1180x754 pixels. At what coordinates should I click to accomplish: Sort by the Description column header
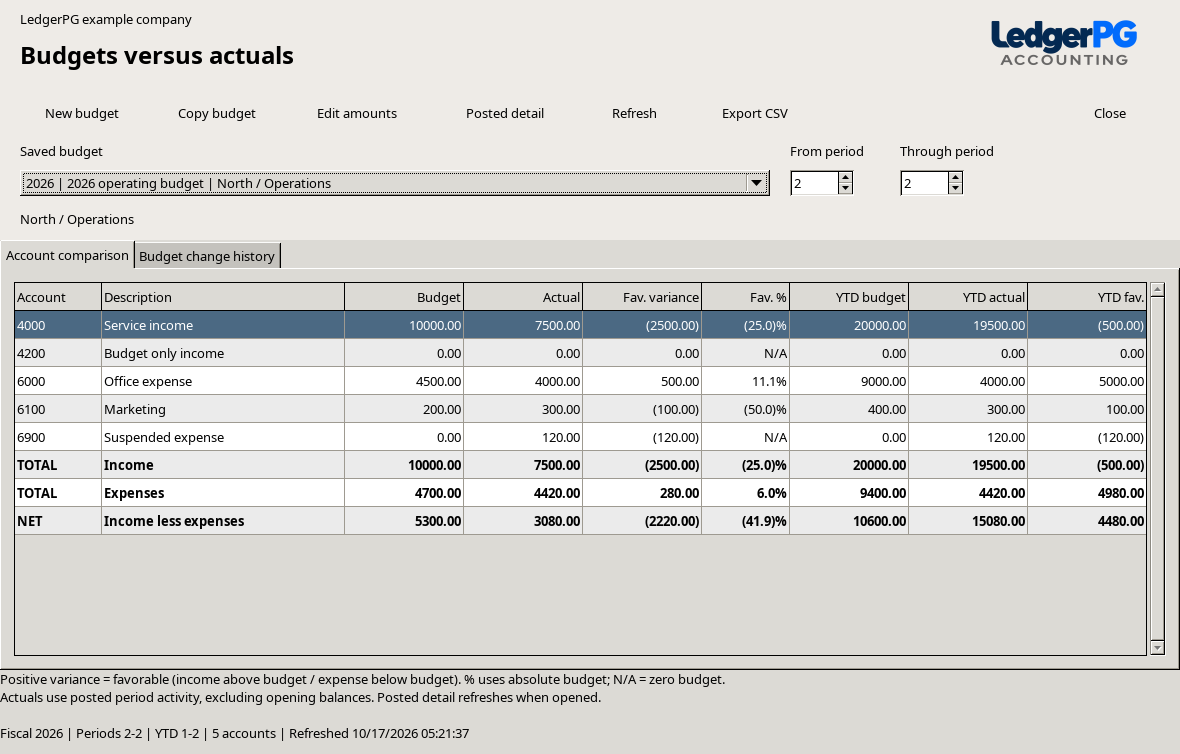click(x=223, y=297)
